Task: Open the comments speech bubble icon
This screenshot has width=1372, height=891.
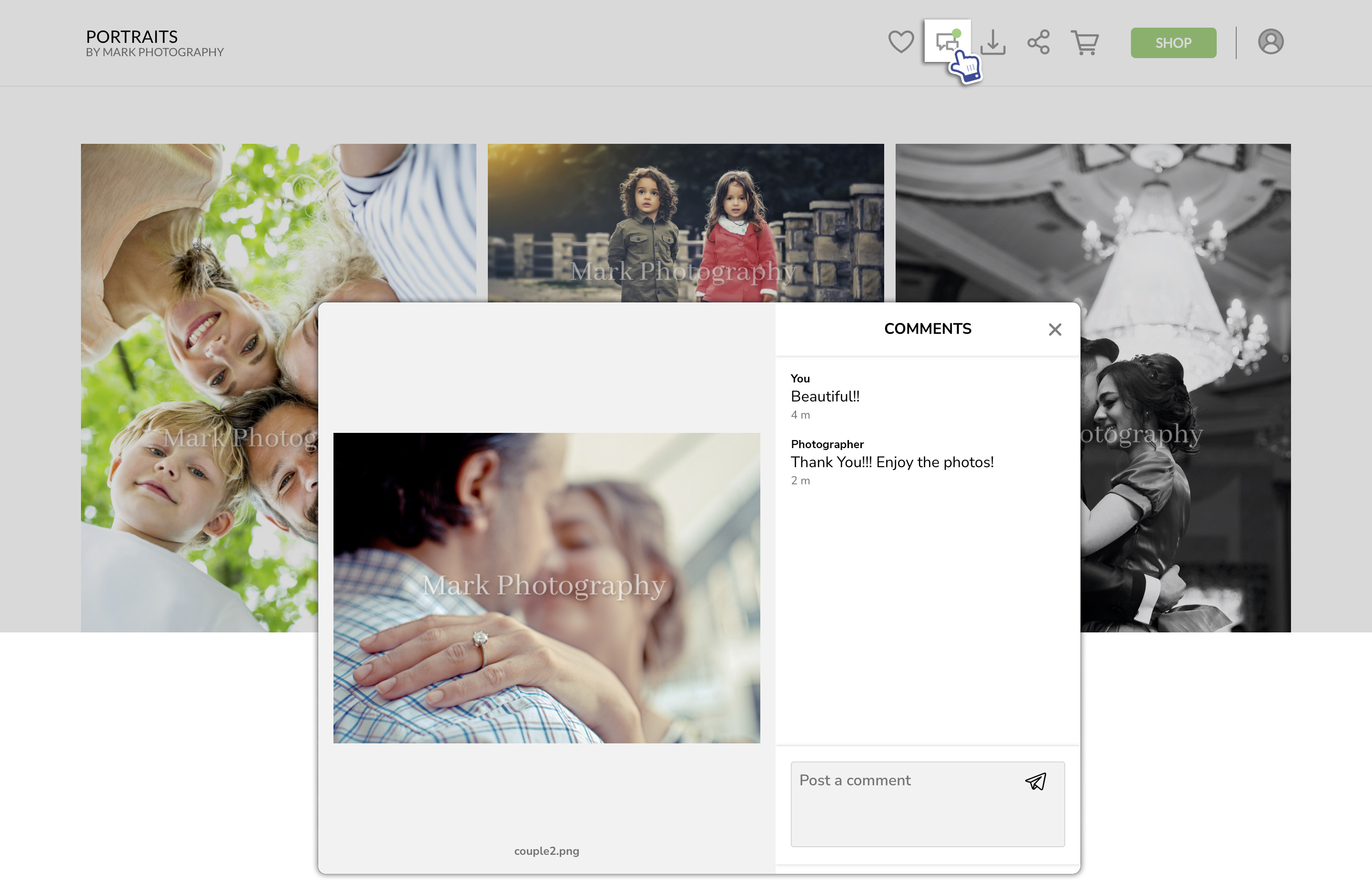Action: (x=946, y=42)
